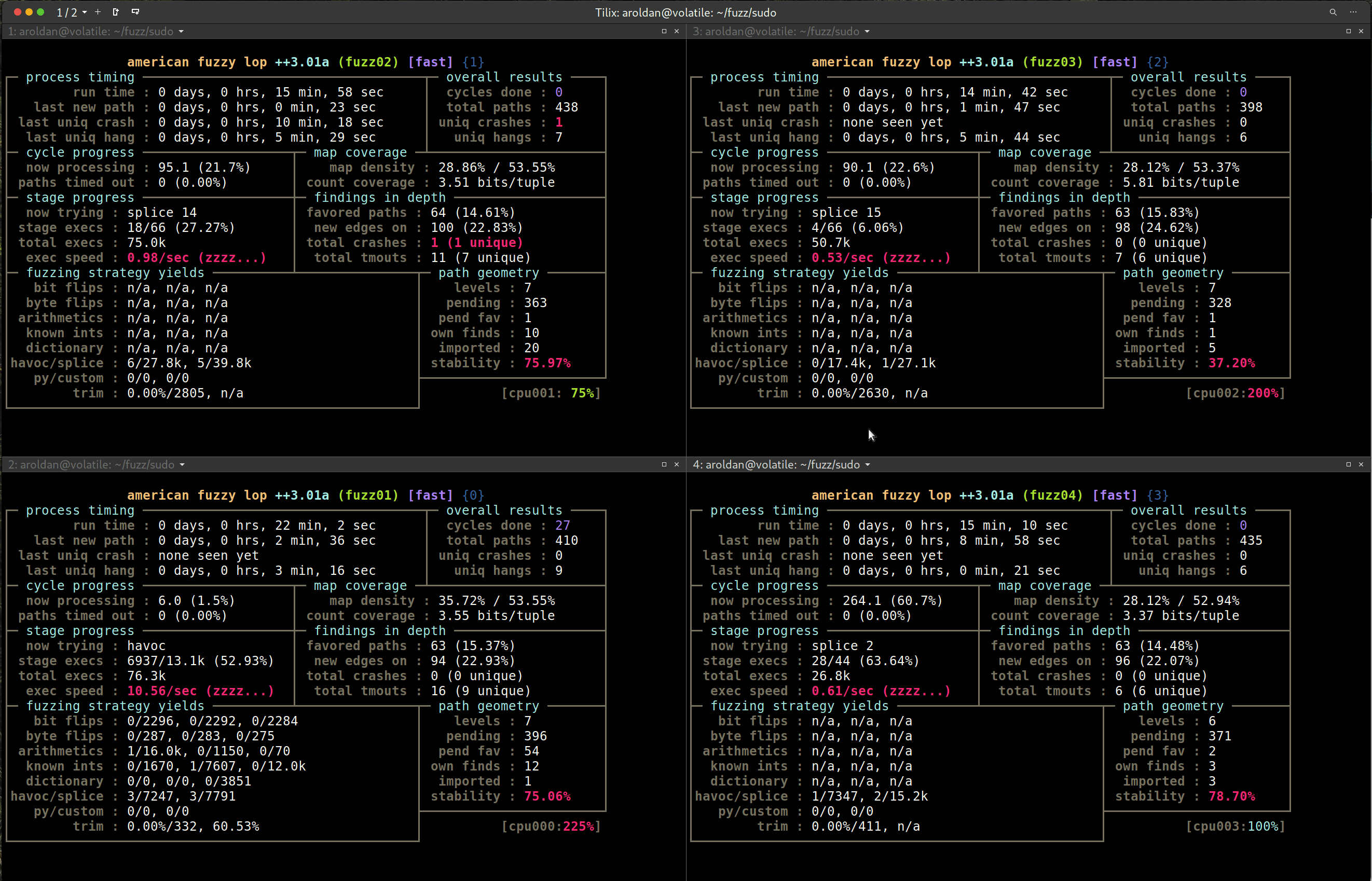Click the fuzz03 banner title text
The height and width of the screenshot is (881, 1372).
pos(990,62)
